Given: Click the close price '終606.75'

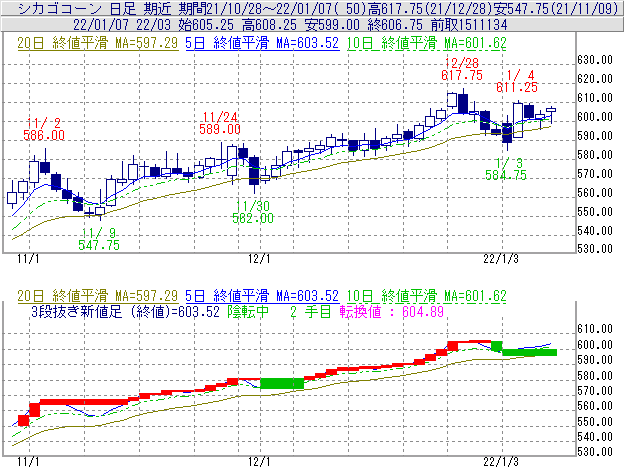Looking at the screenshot, I should click(x=395, y=25).
